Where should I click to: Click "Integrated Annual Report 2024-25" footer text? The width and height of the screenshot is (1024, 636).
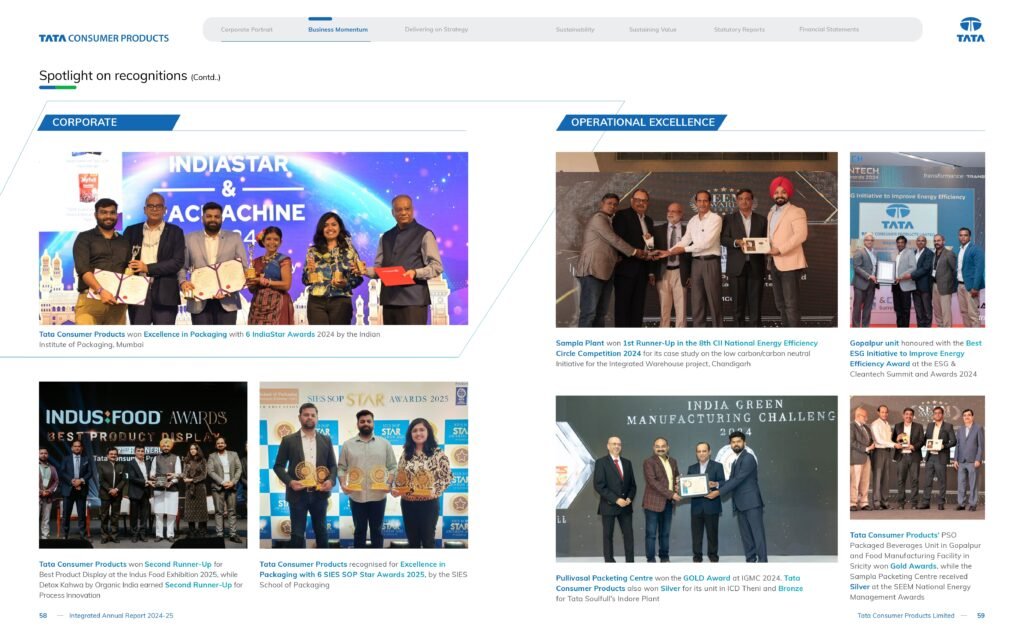click(x=121, y=616)
